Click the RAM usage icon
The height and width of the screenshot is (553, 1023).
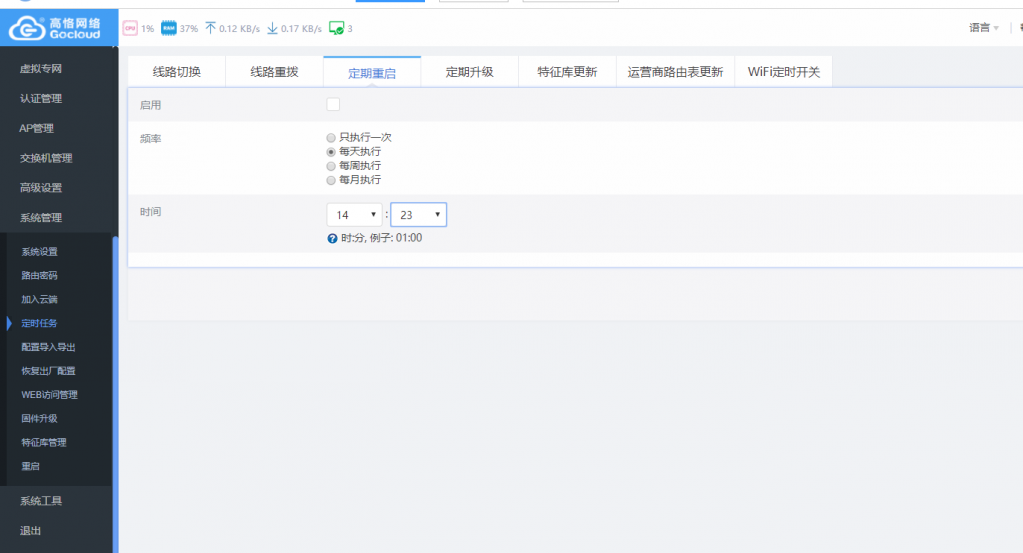pyautogui.click(x=169, y=28)
